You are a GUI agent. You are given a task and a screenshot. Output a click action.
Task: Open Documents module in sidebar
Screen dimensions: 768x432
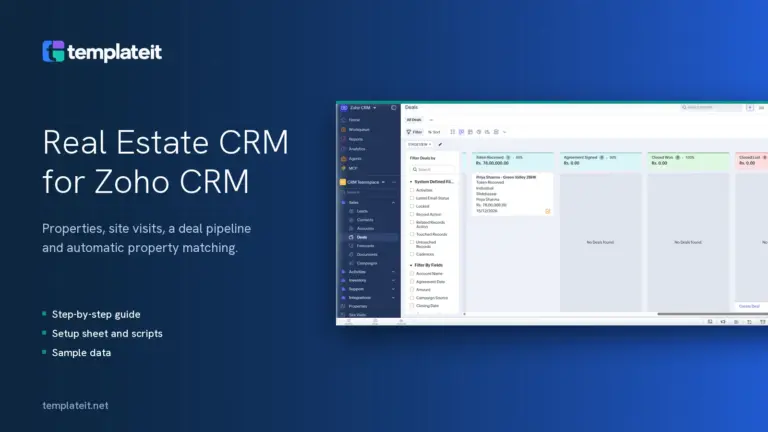(x=367, y=255)
